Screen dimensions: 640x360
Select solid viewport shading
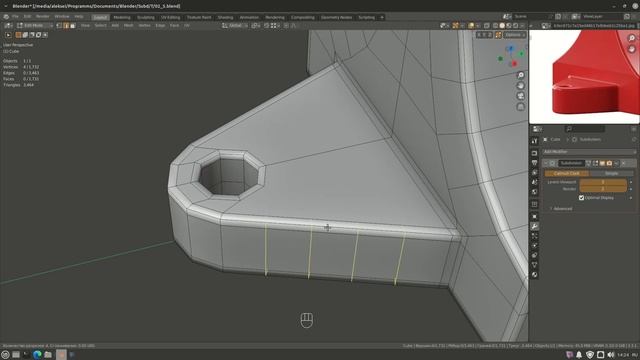502,25
